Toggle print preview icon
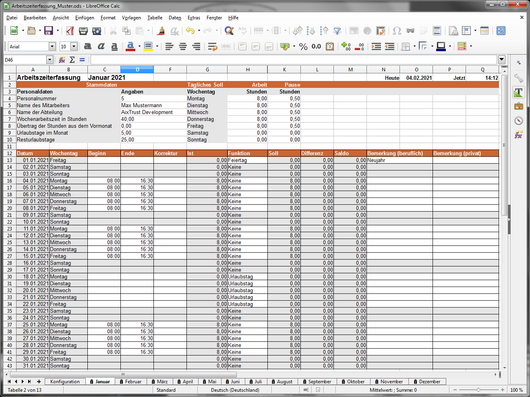 [97, 31]
